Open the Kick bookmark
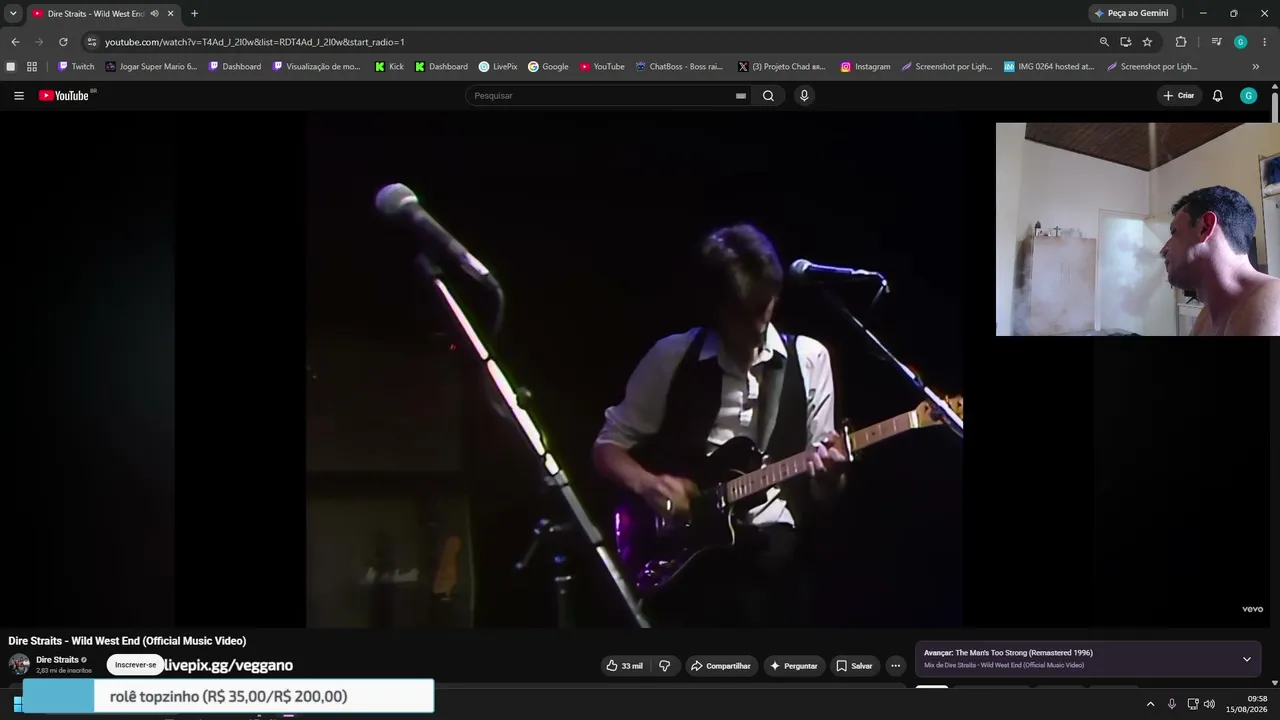1280x720 pixels. click(x=389, y=67)
